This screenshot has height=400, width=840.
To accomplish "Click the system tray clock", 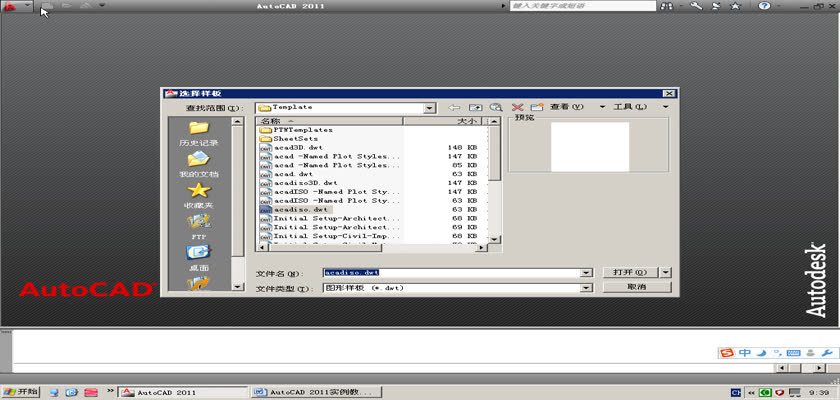I will pyautogui.click(x=820, y=393).
